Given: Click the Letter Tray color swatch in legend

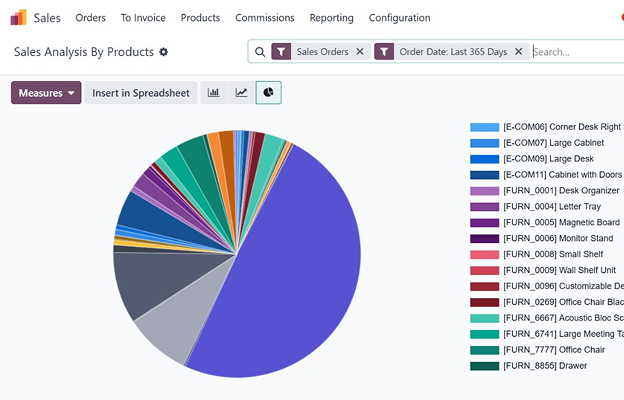Looking at the screenshot, I should pyautogui.click(x=484, y=207).
